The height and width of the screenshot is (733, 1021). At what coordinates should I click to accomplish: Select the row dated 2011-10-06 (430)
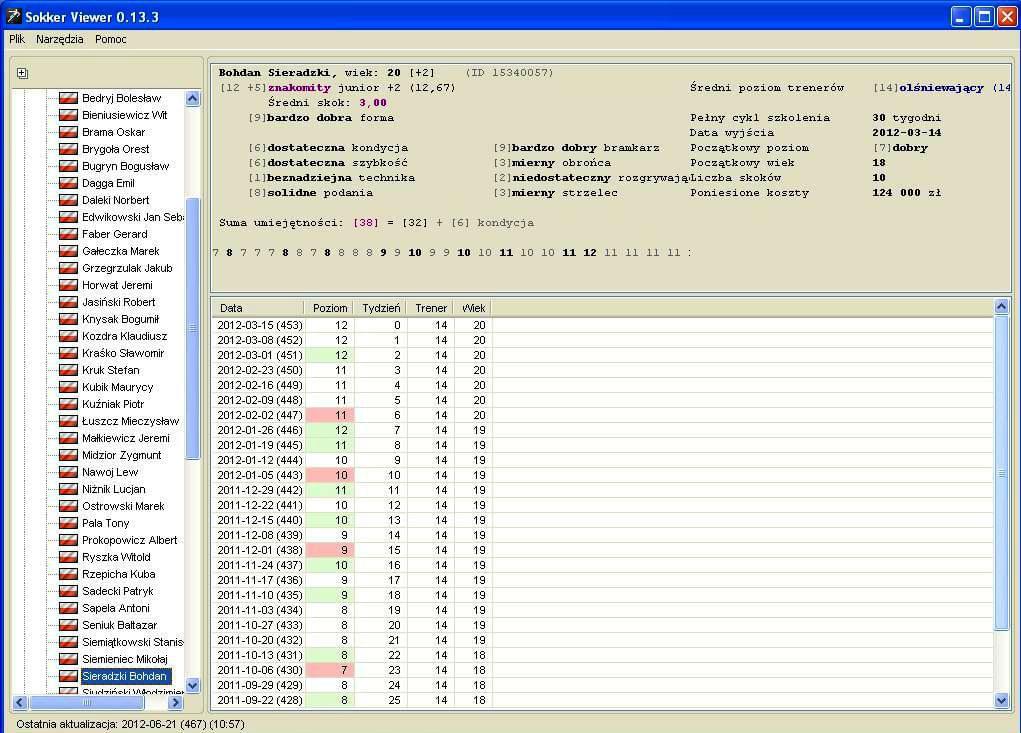pos(602,670)
